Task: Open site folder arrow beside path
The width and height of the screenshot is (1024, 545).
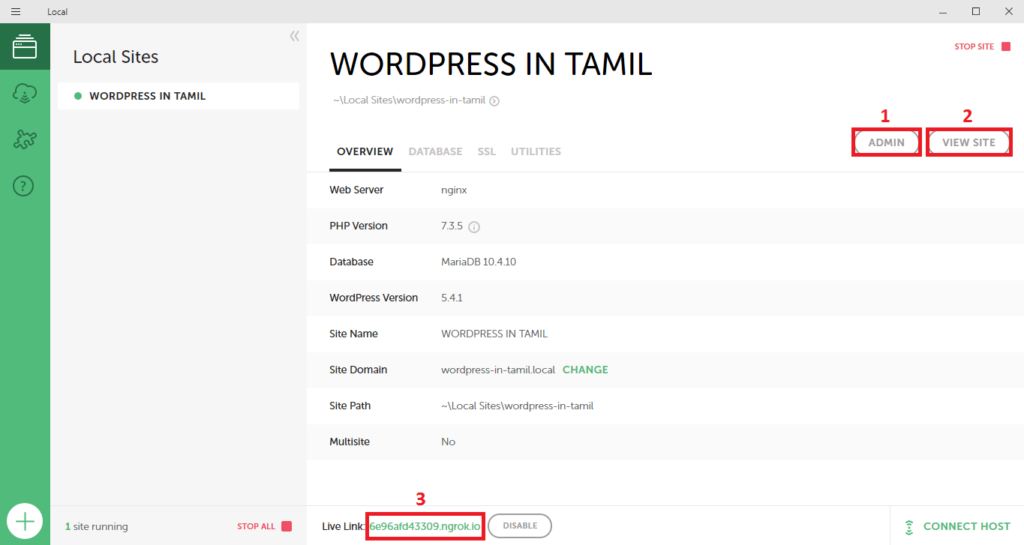Action: (494, 101)
